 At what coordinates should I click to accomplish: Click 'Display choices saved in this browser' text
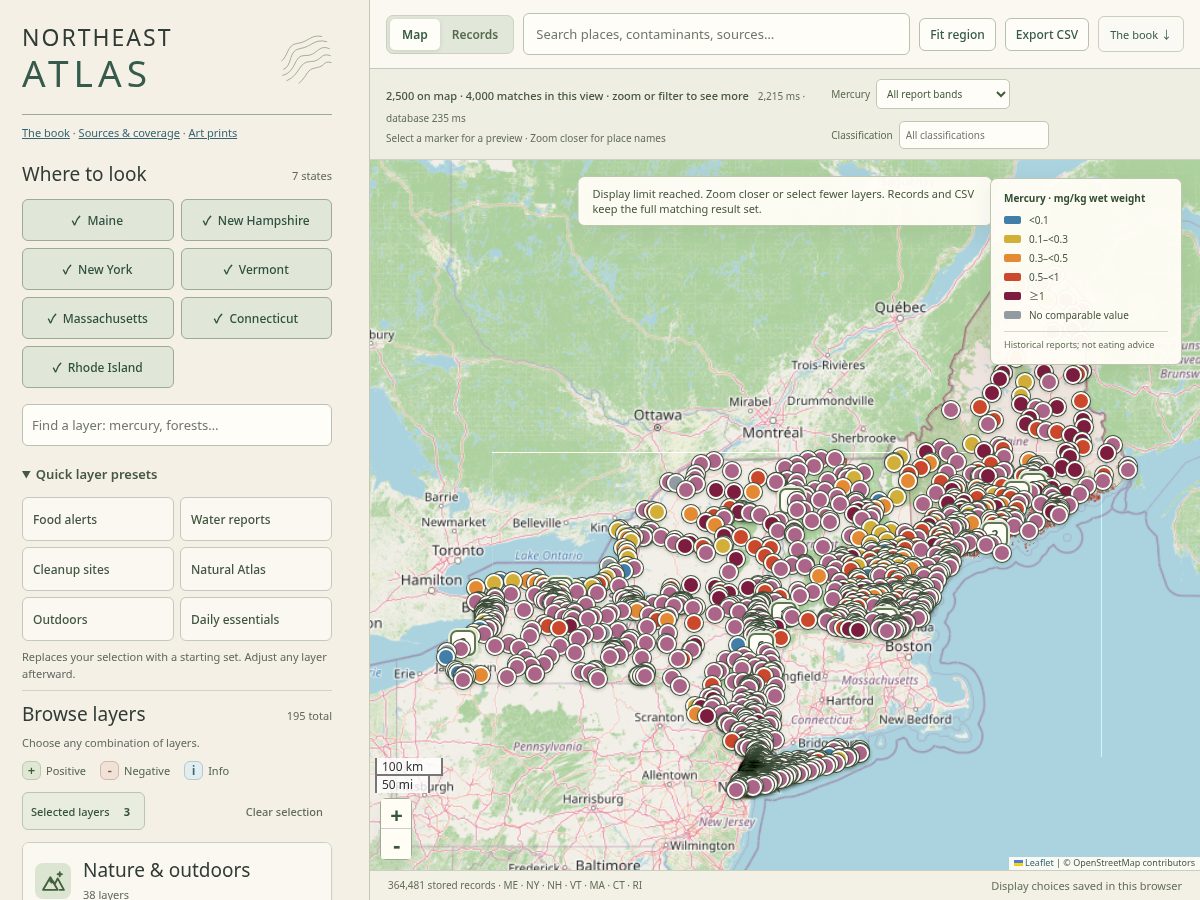(x=1086, y=885)
